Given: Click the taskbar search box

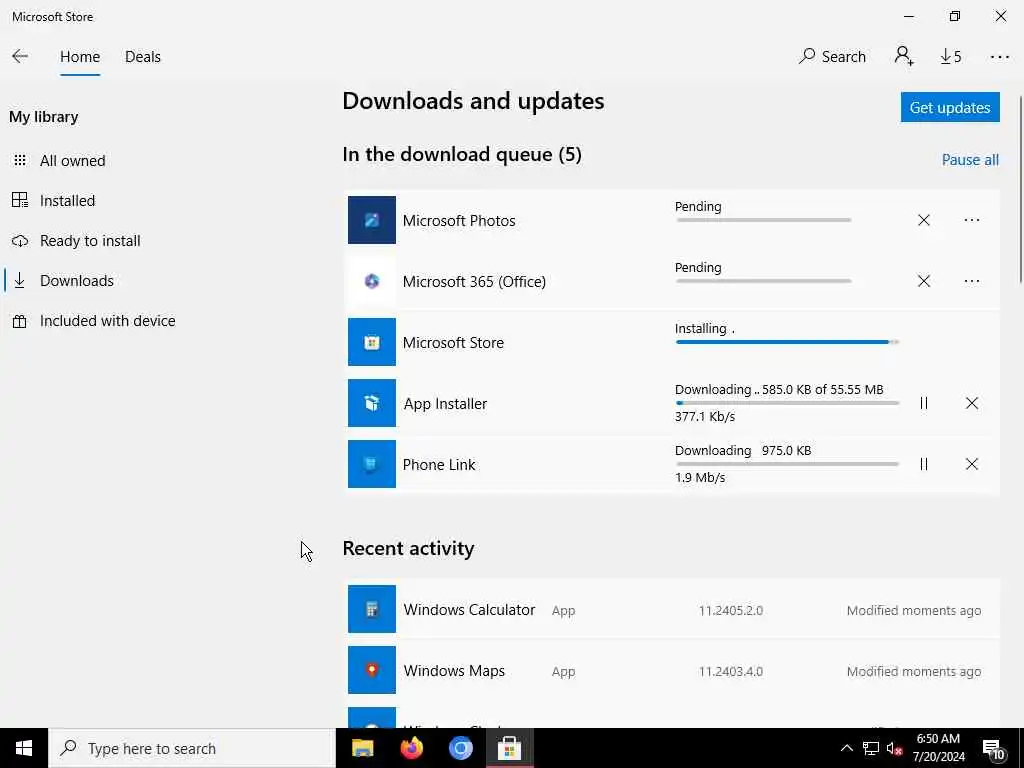Looking at the screenshot, I should (192, 748).
